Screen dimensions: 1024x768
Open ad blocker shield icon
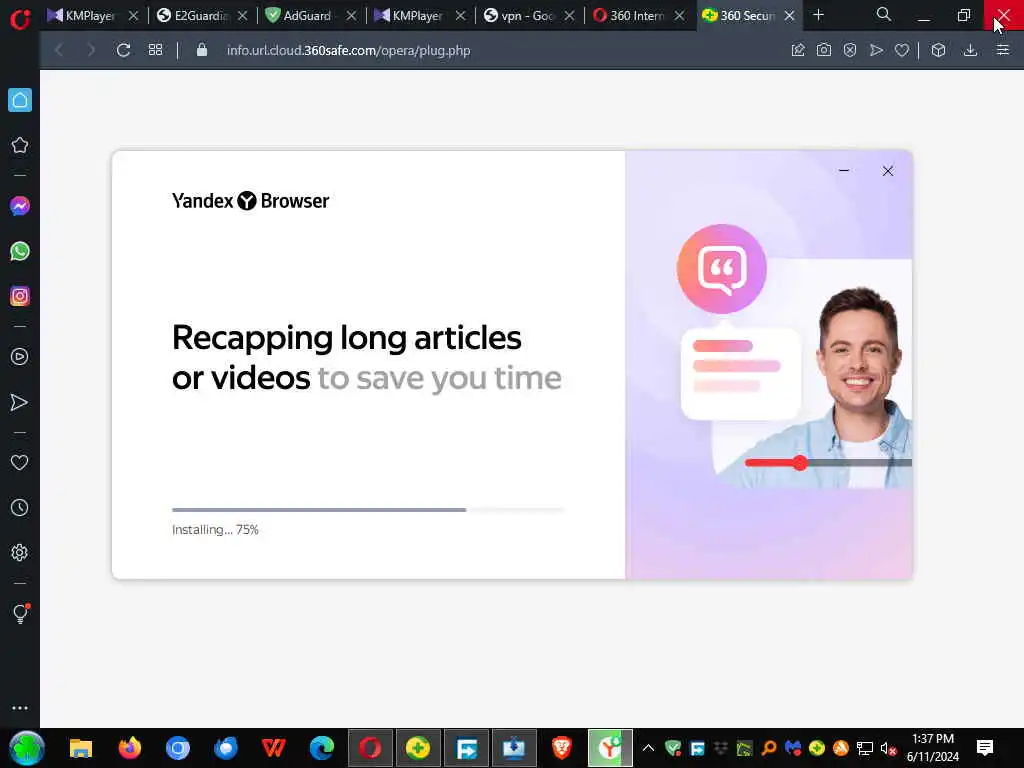pyautogui.click(x=850, y=50)
